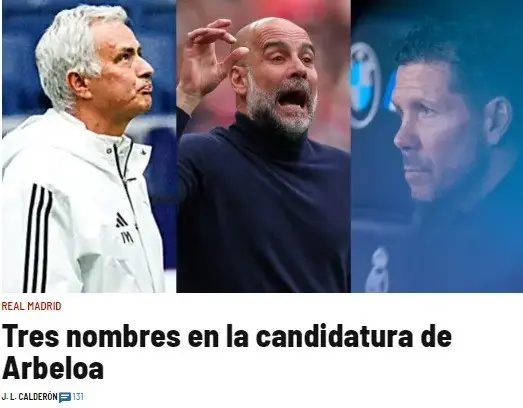Click the raised hand in the middle photo
The width and height of the screenshot is (523, 408).
point(210,58)
